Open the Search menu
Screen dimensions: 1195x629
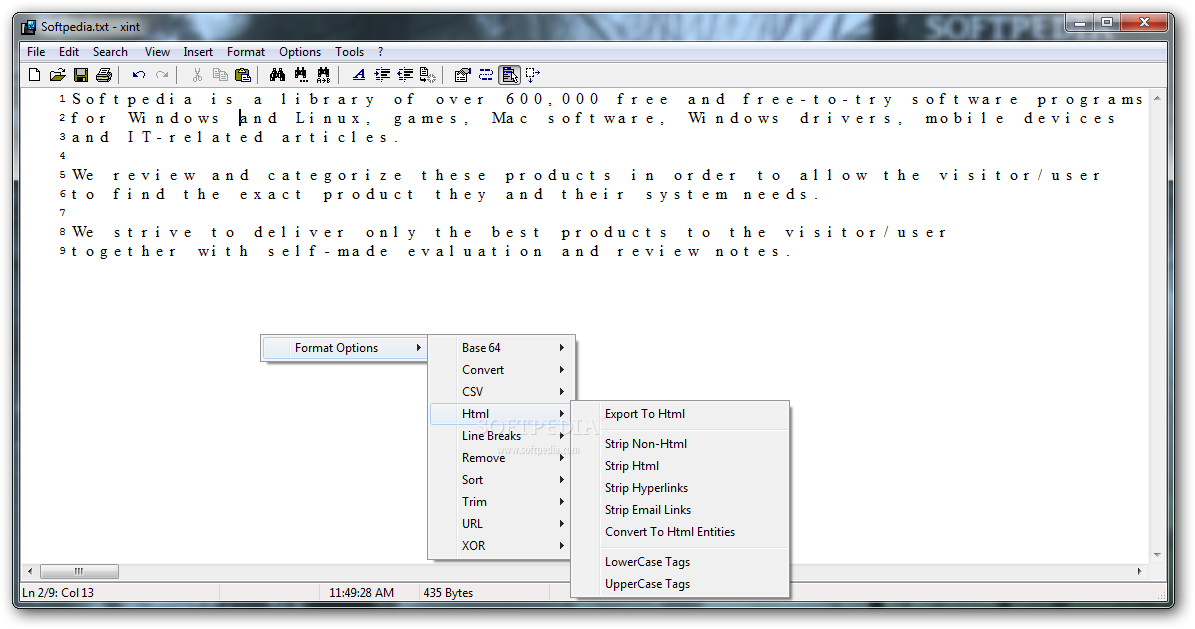point(111,52)
